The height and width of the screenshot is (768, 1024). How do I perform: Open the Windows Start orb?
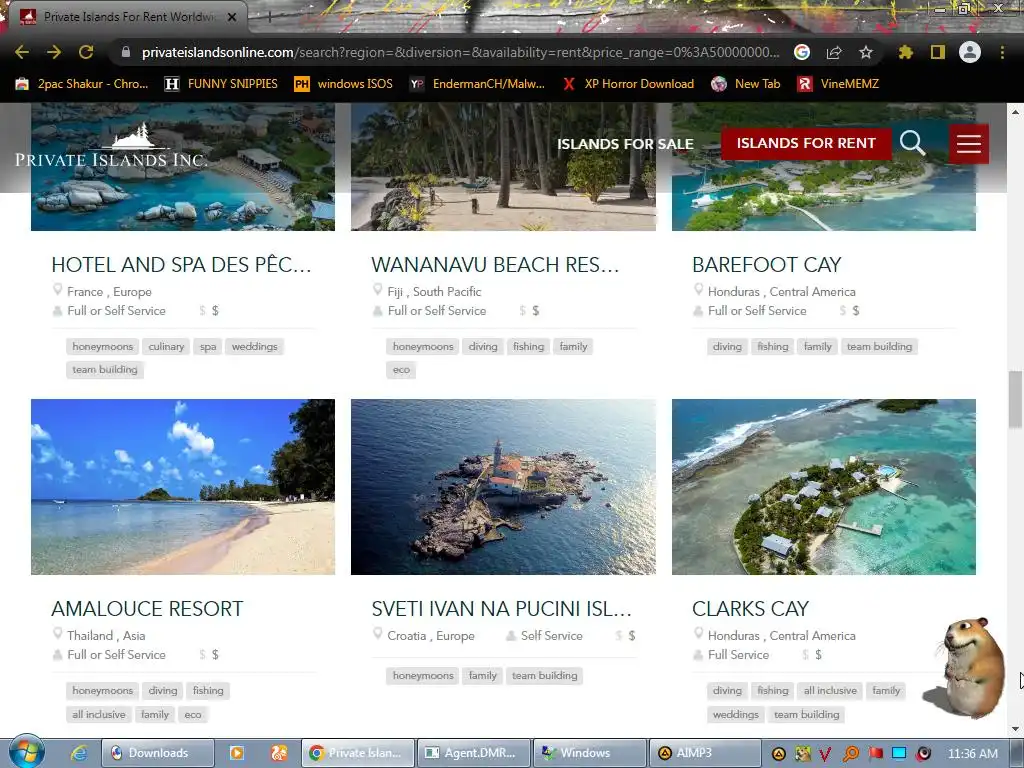(25, 752)
